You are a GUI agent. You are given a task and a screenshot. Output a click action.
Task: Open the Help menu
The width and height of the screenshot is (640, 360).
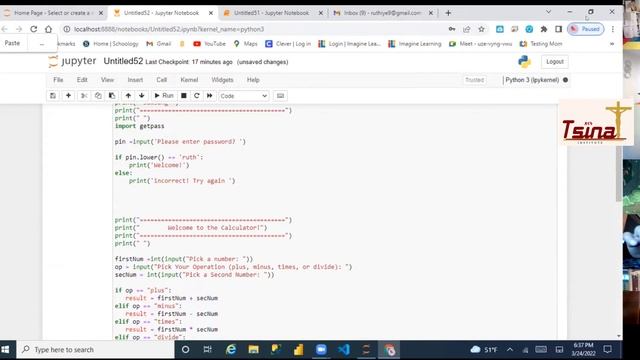pos(253,80)
